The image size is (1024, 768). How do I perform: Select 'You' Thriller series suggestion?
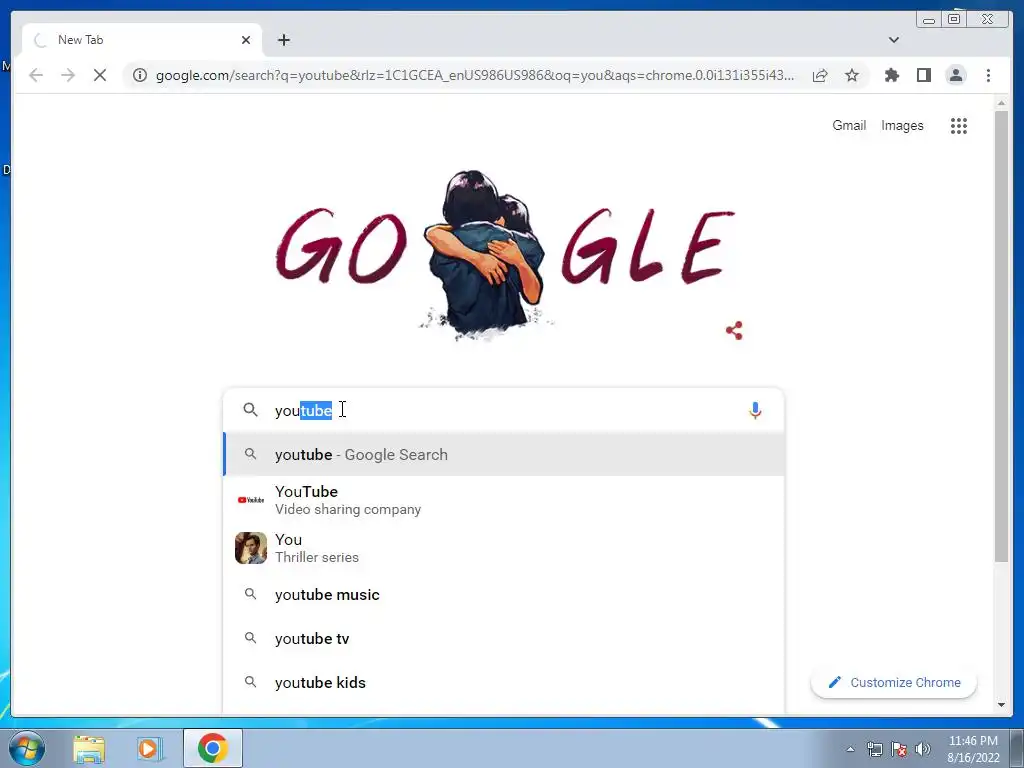[503, 548]
